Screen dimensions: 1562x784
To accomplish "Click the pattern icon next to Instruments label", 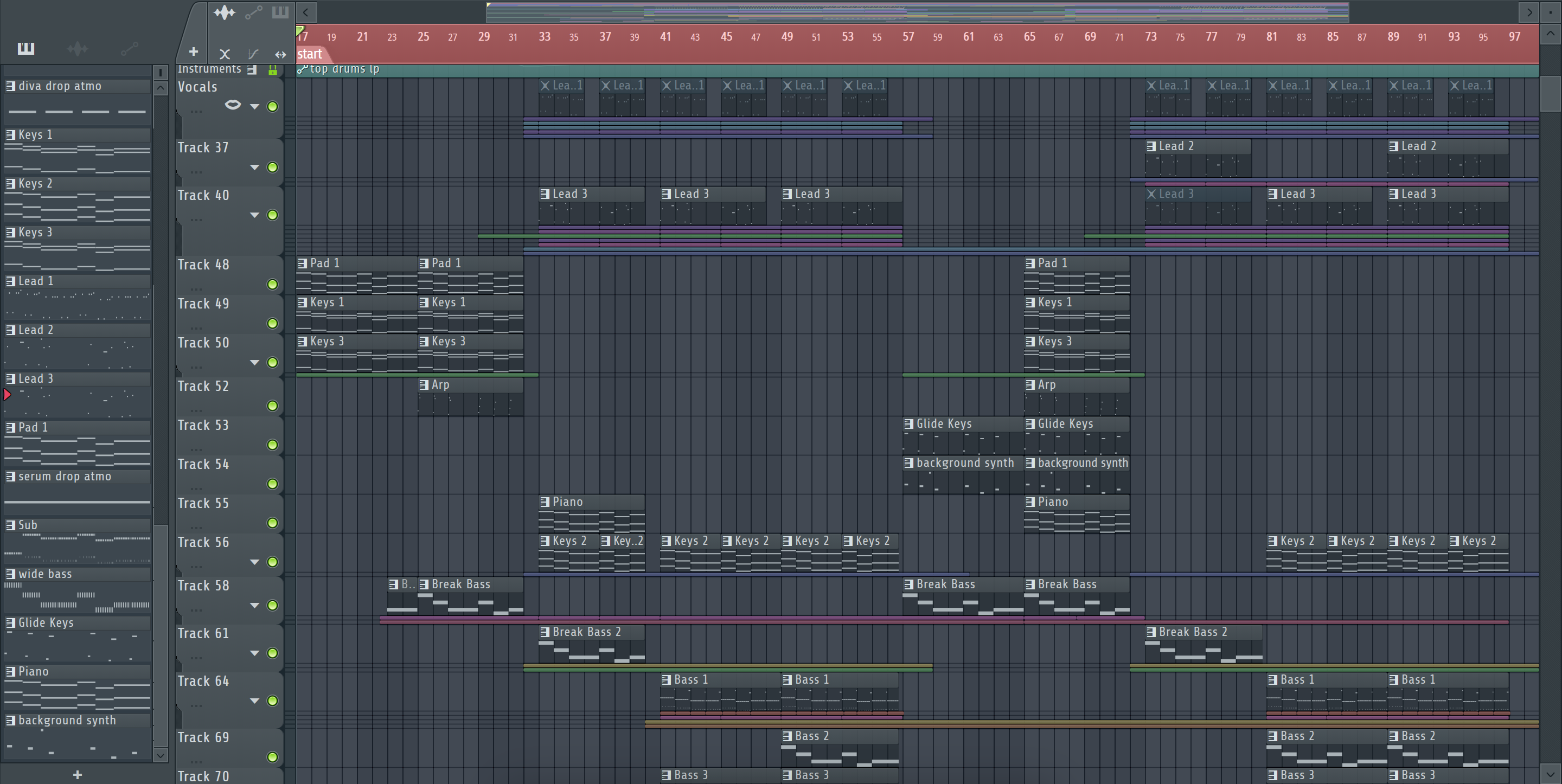I will click(252, 70).
